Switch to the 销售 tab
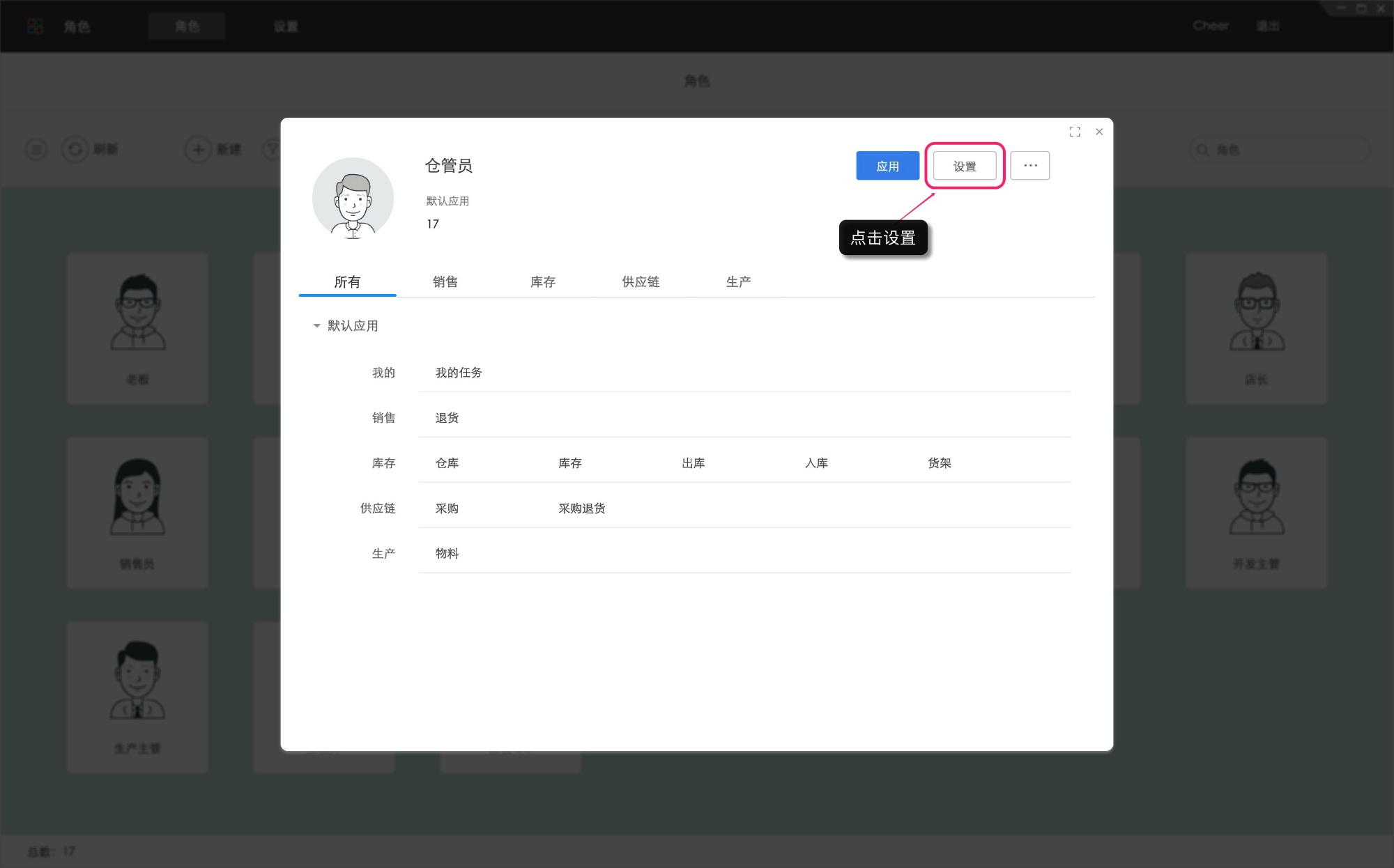1394x868 pixels. click(x=445, y=281)
